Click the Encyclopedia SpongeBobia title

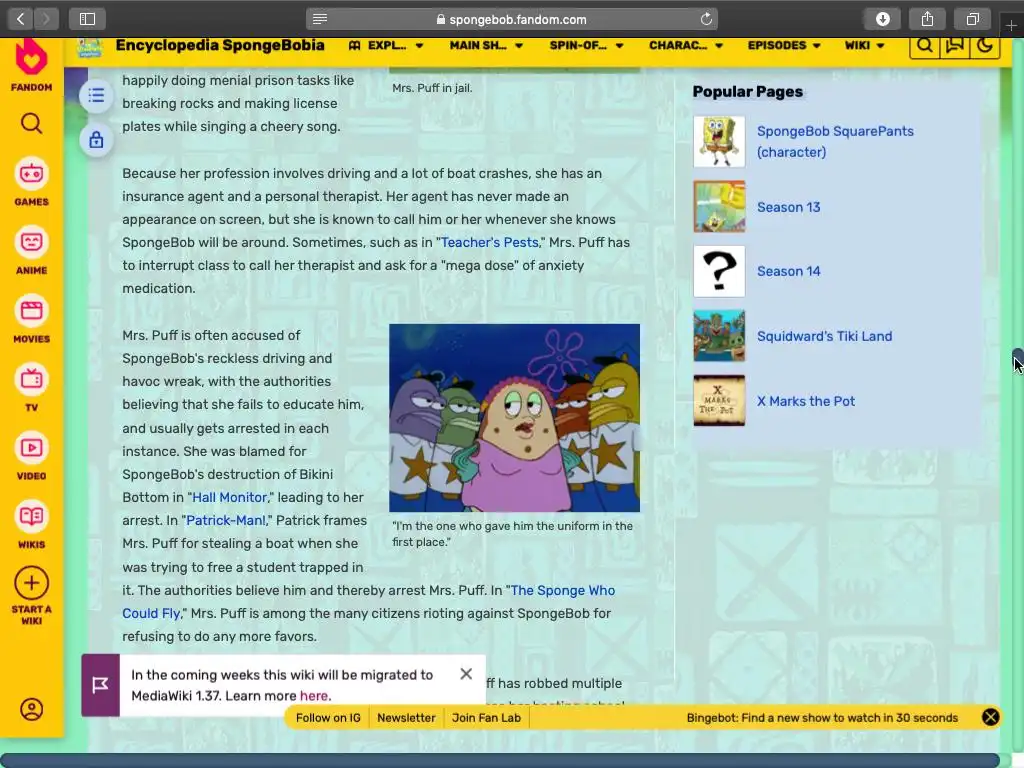point(220,45)
